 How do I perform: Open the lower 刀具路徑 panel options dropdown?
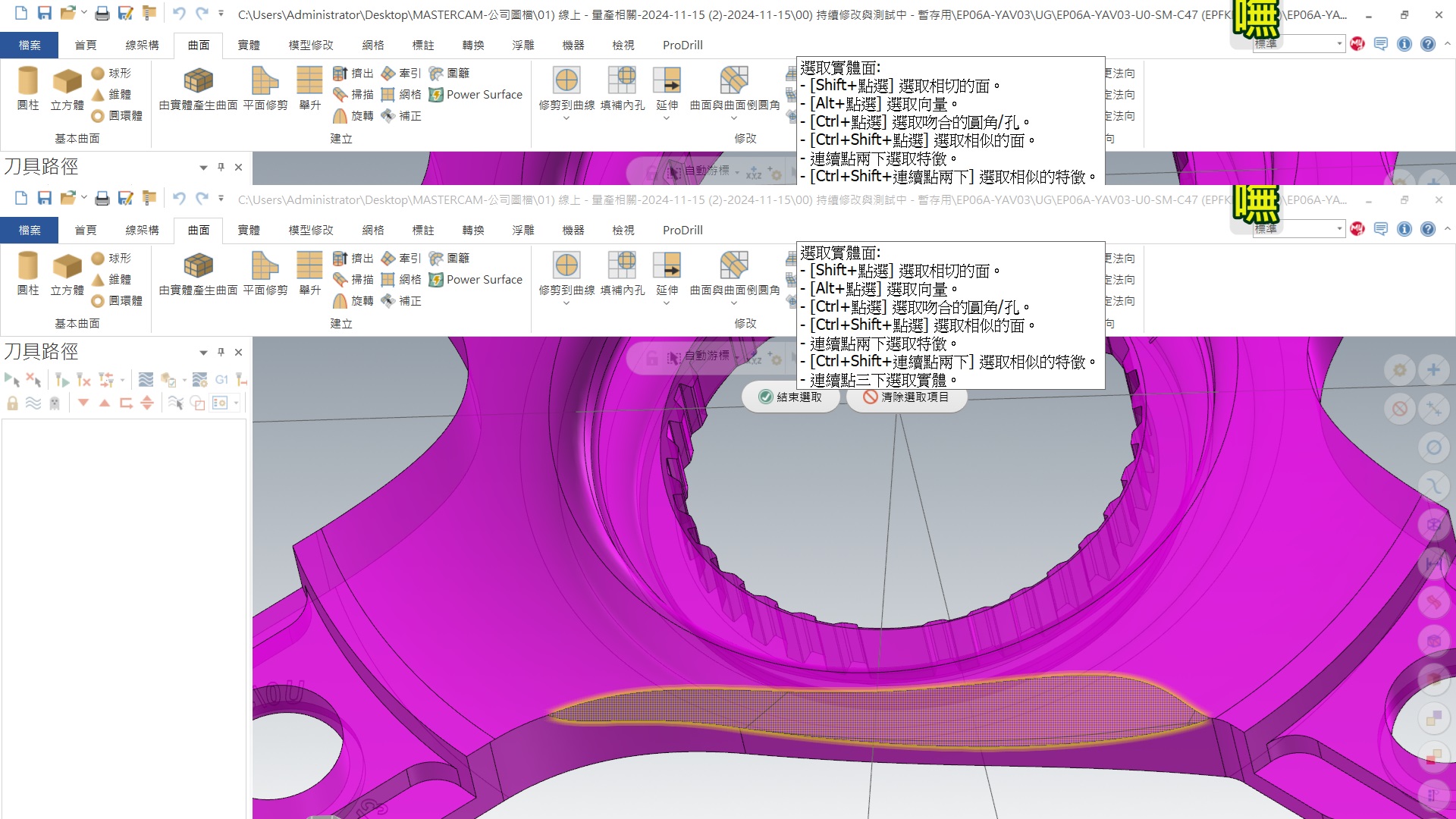[x=203, y=352]
